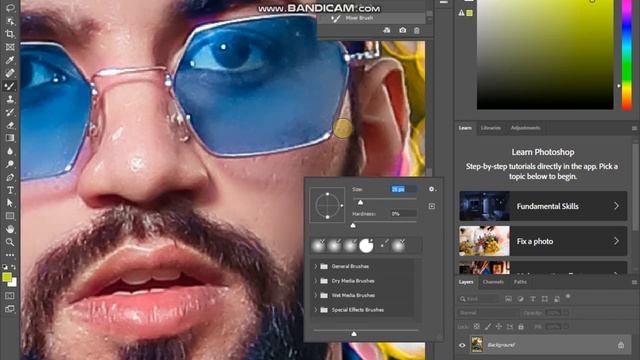The height and width of the screenshot is (360, 640).
Task: Switch to the Learn tab
Action: tap(465, 128)
